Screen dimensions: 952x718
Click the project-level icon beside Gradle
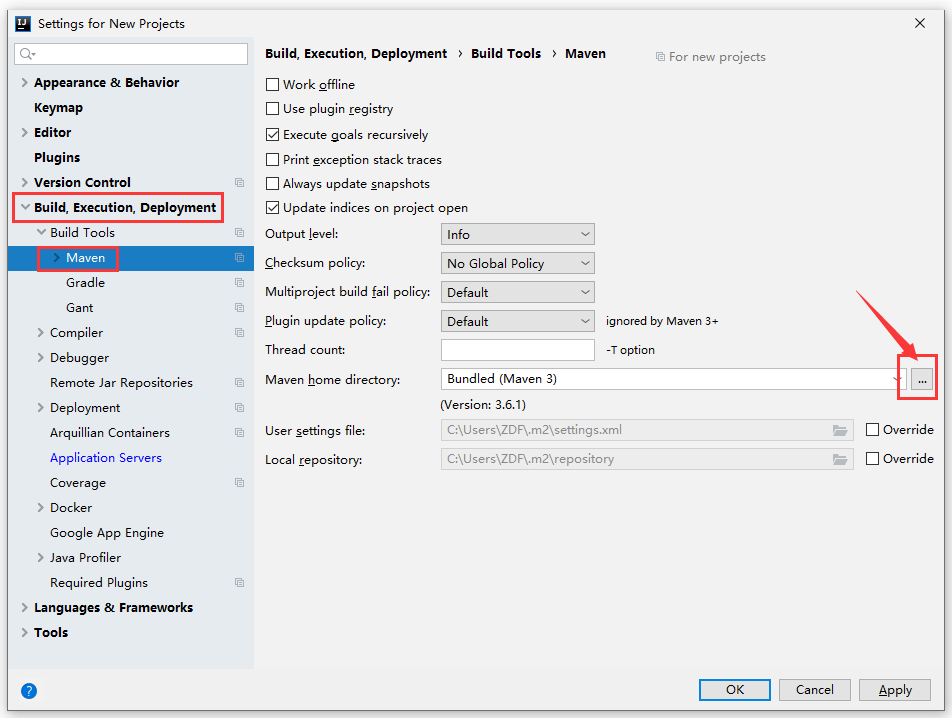pyautogui.click(x=239, y=283)
